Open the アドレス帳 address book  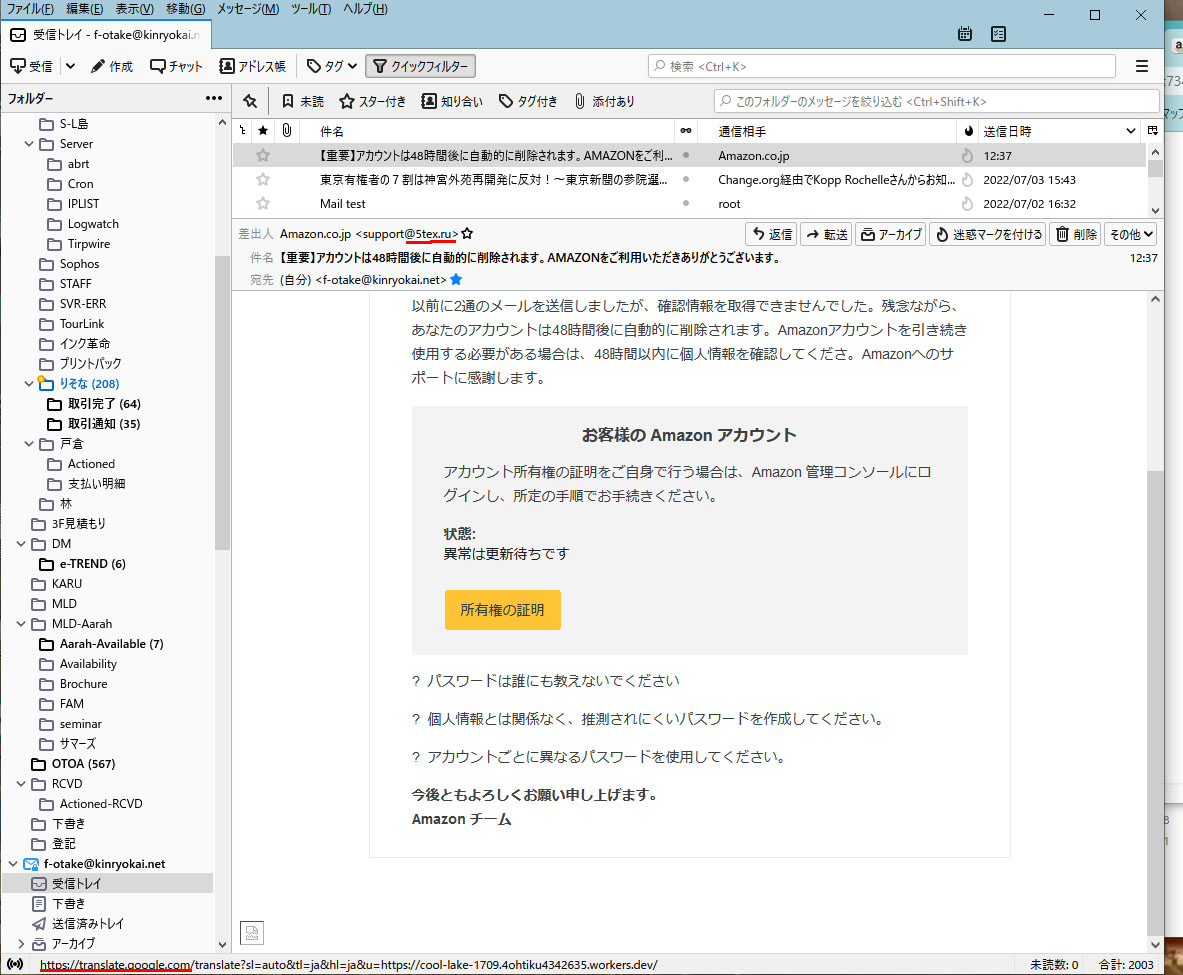(x=253, y=66)
